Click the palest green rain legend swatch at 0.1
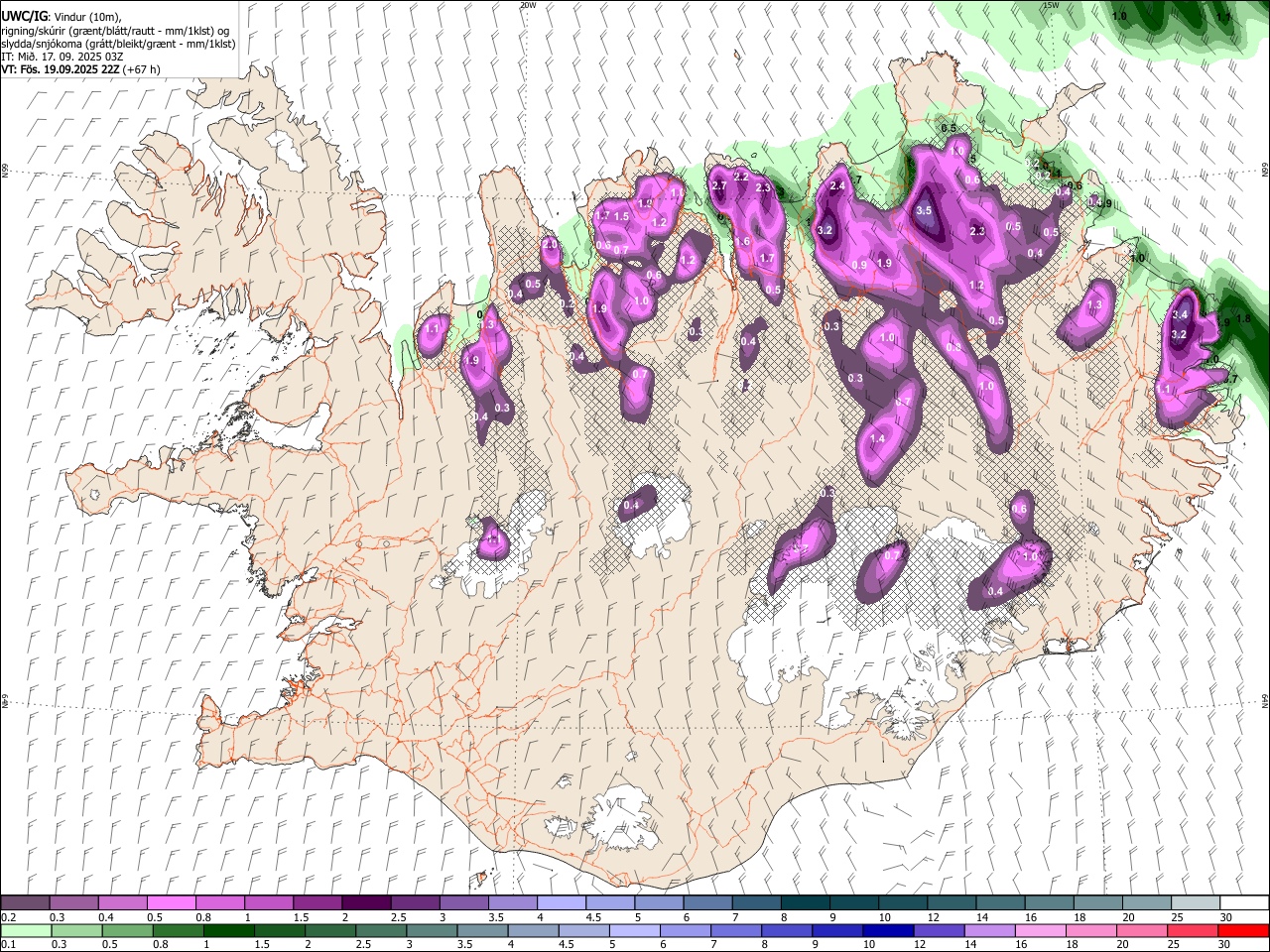 (25, 930)
